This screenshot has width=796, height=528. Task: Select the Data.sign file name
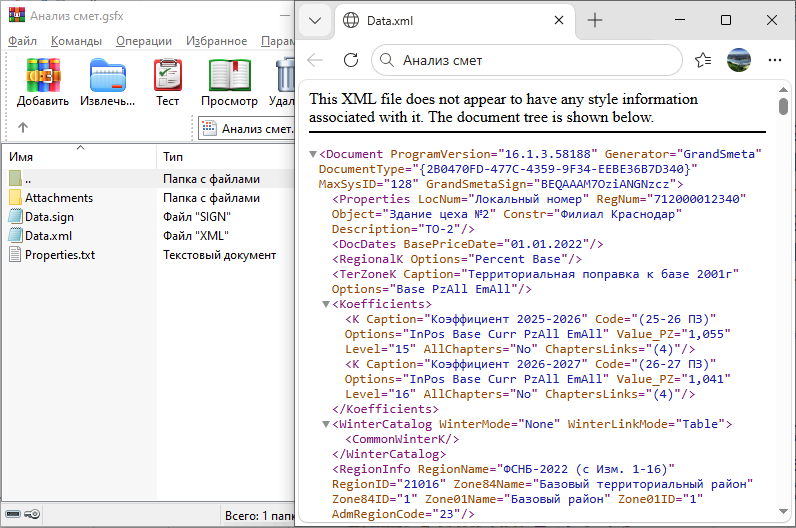pyautogui.click(x=49, y=217)
